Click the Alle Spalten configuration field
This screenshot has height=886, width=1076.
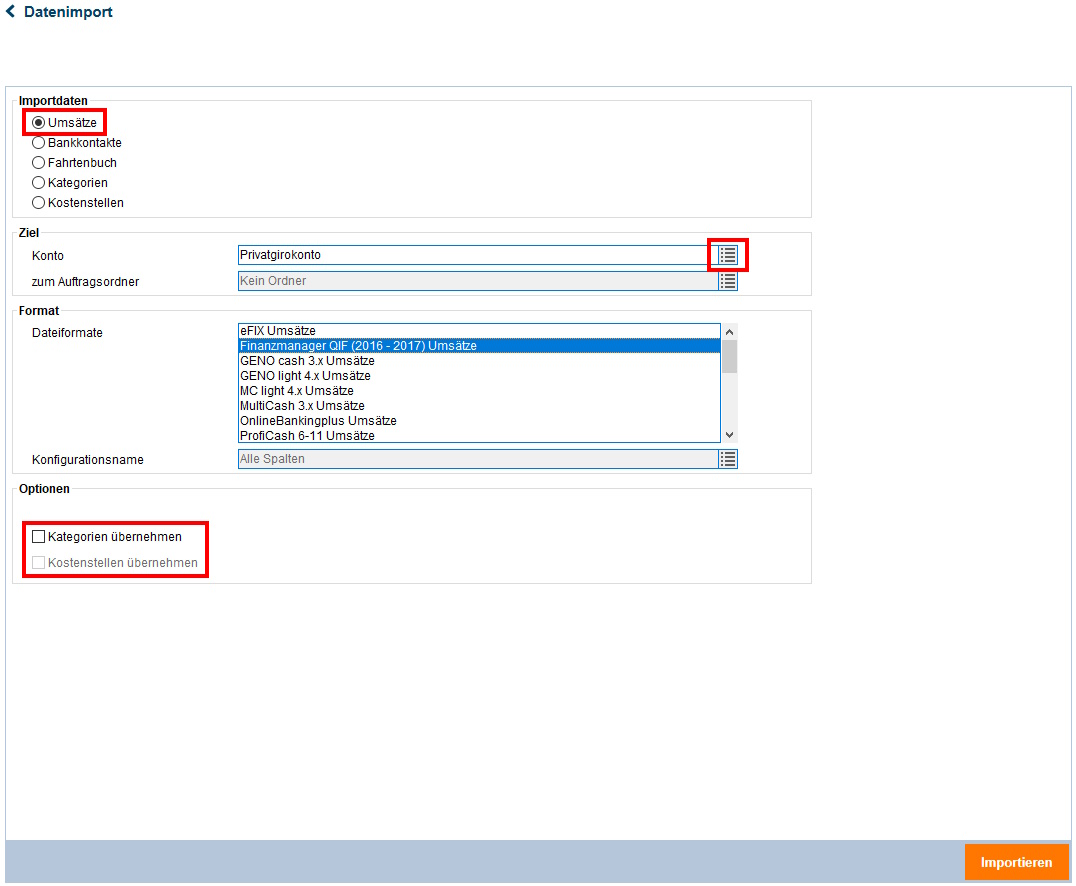coord(478,459)
